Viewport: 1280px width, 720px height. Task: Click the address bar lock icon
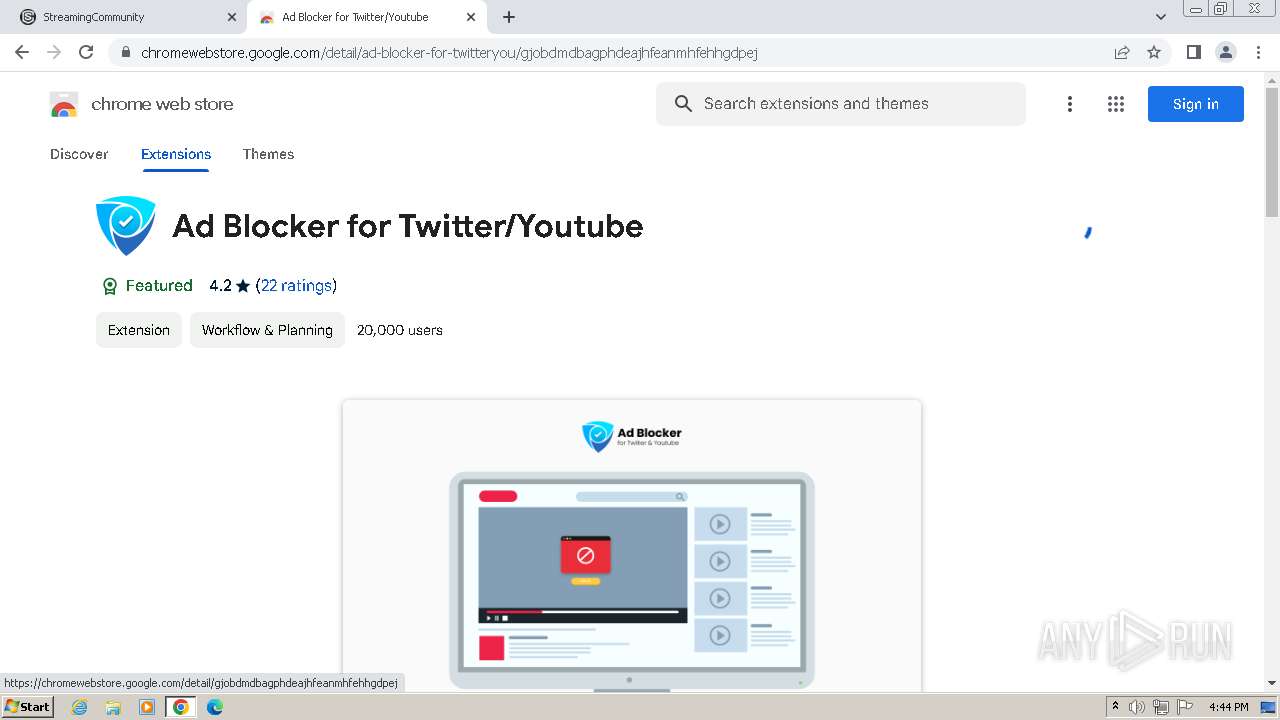pos(125,53)
